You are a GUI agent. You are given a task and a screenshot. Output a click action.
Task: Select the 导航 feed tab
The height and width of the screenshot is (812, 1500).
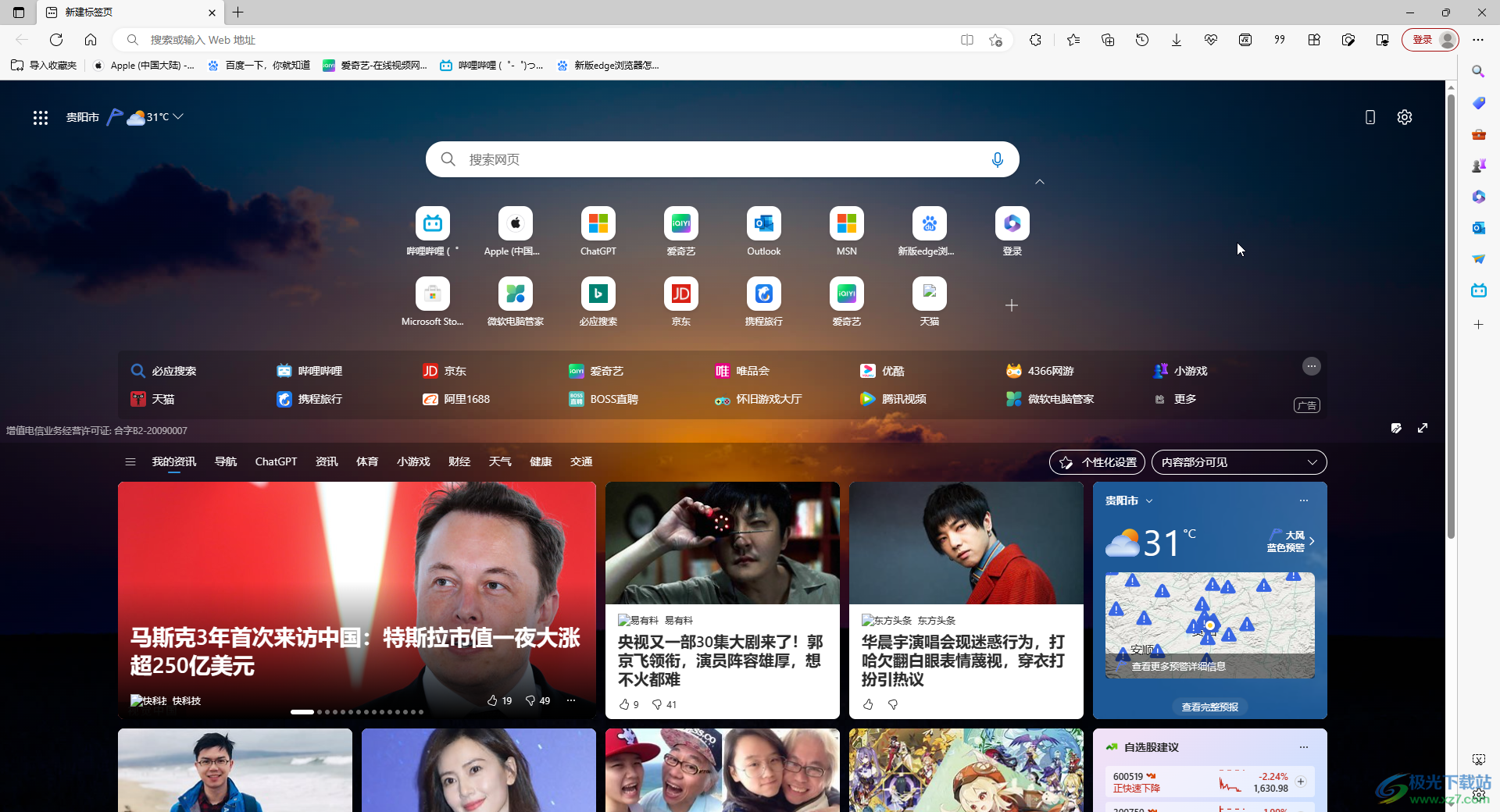226,462
